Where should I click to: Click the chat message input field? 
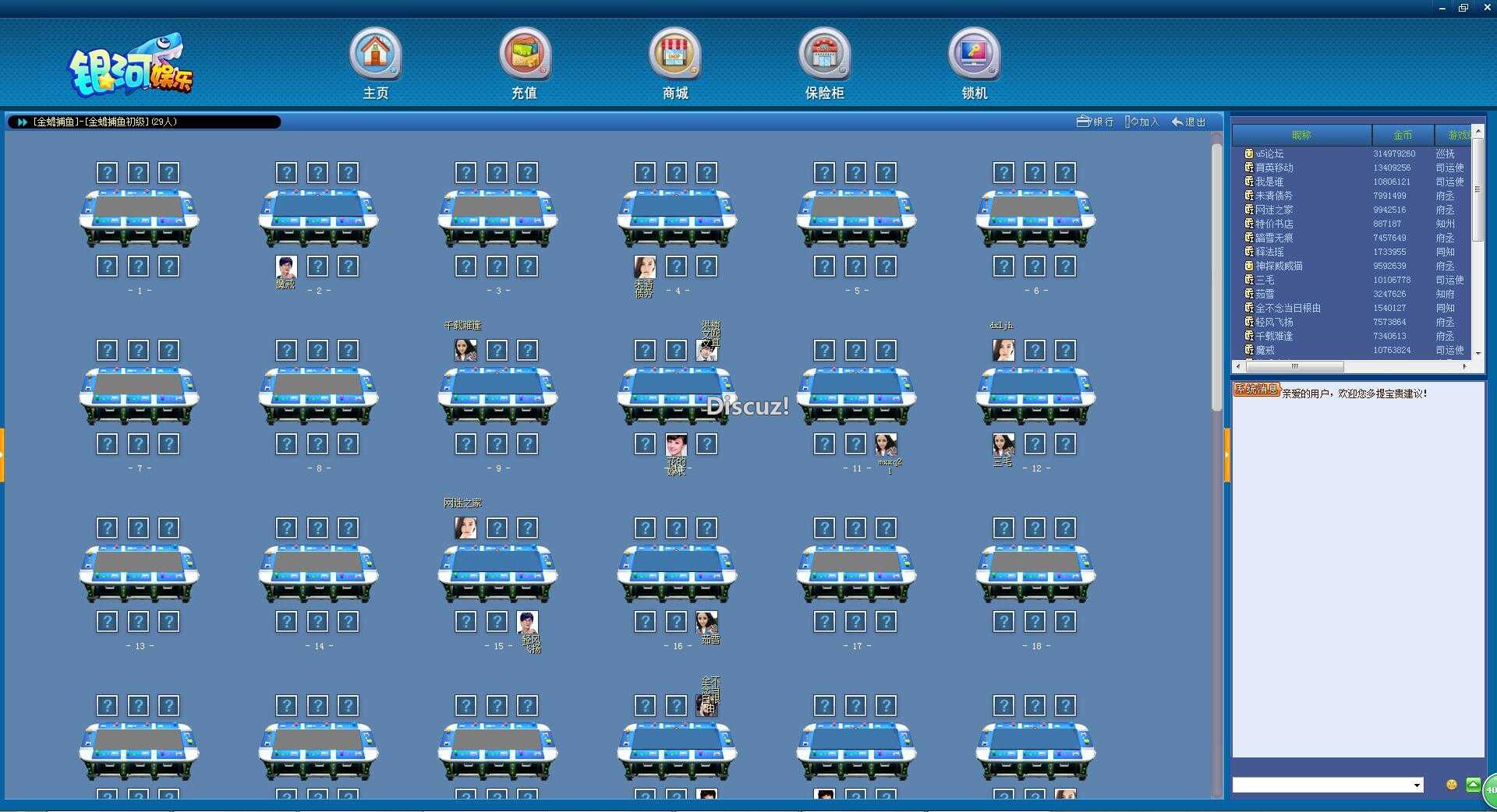[x=1322, y=786]
